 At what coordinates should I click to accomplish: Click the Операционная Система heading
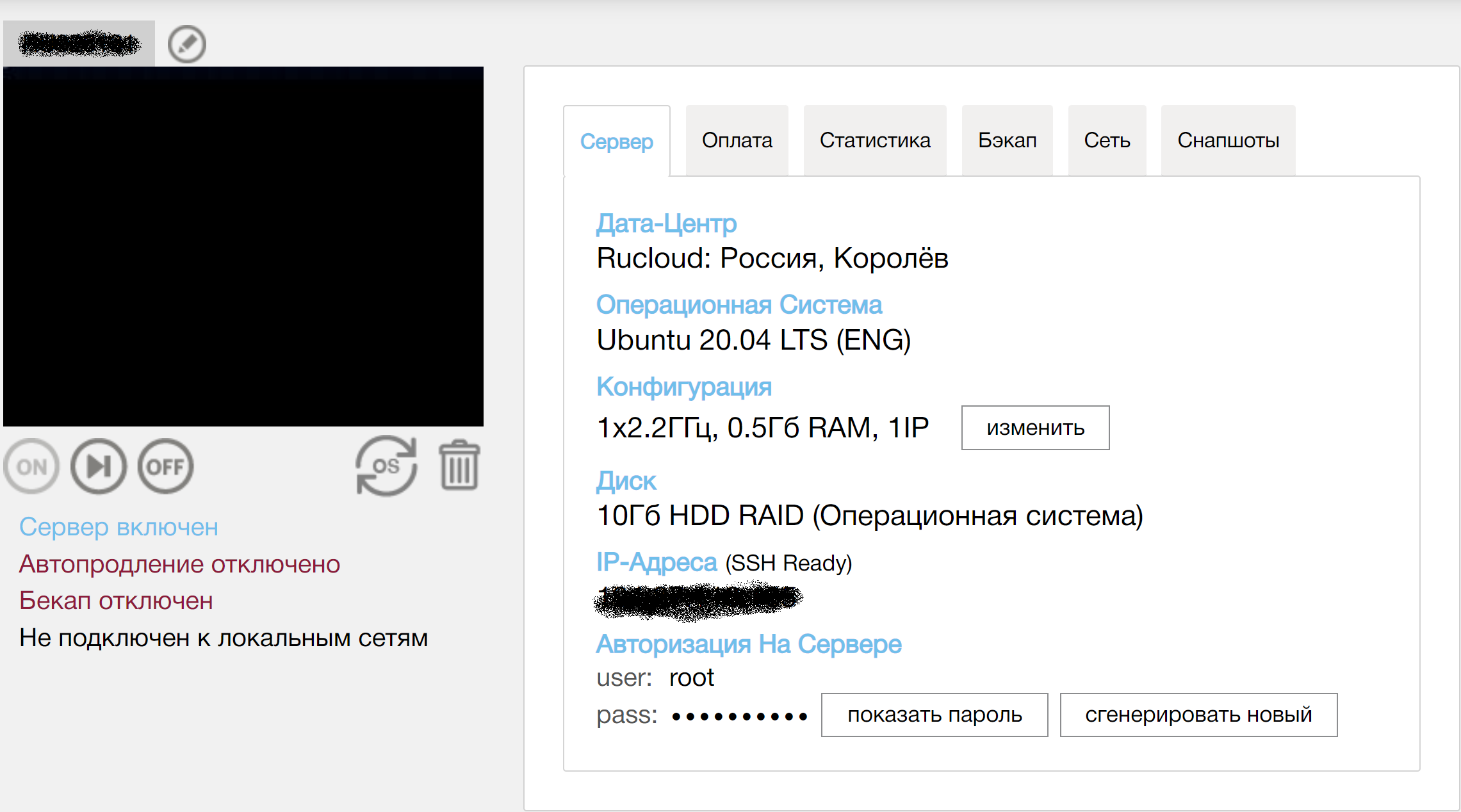[739, 305]
